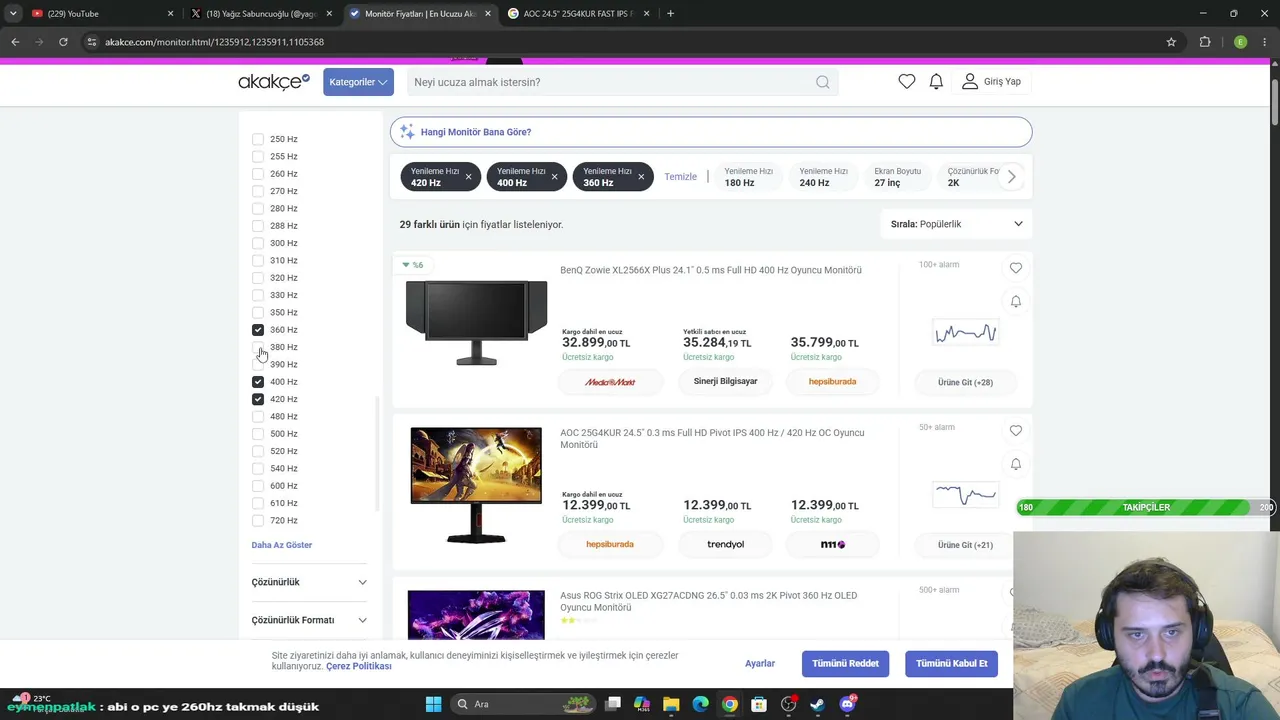Open Task View on the taskbar
The height and width of the screenshot is (720, 1280).
[613, 704]
